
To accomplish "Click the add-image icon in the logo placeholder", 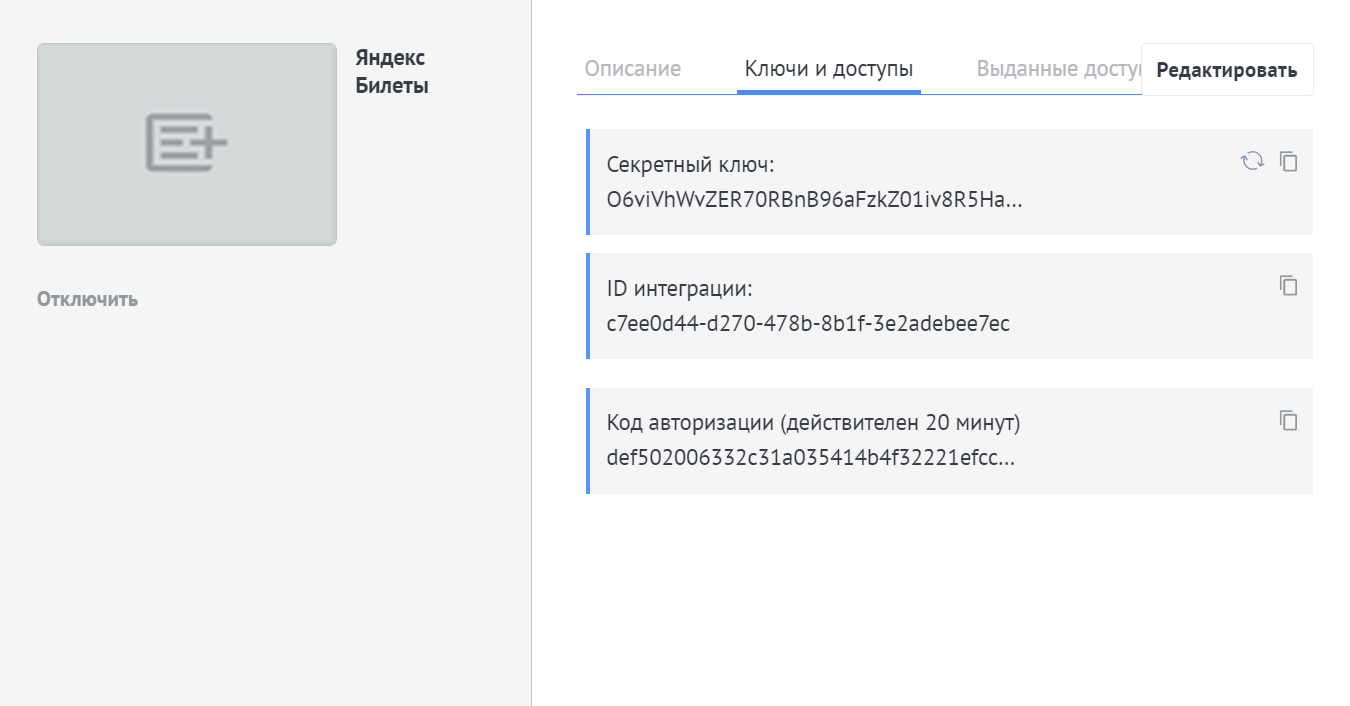I will [186, 142].
